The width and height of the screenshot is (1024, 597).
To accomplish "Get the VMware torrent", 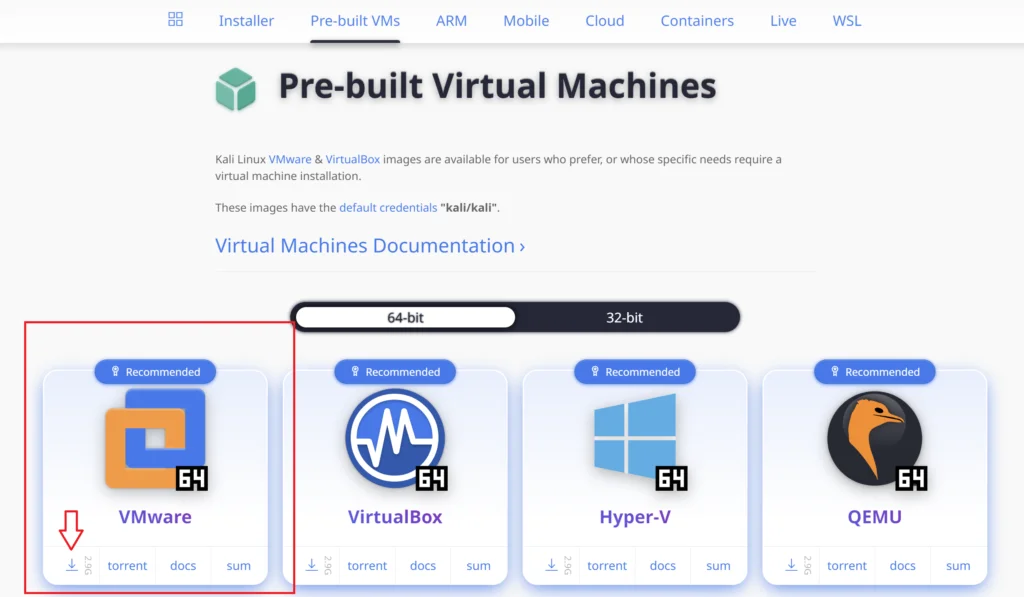I will [127, 566].
